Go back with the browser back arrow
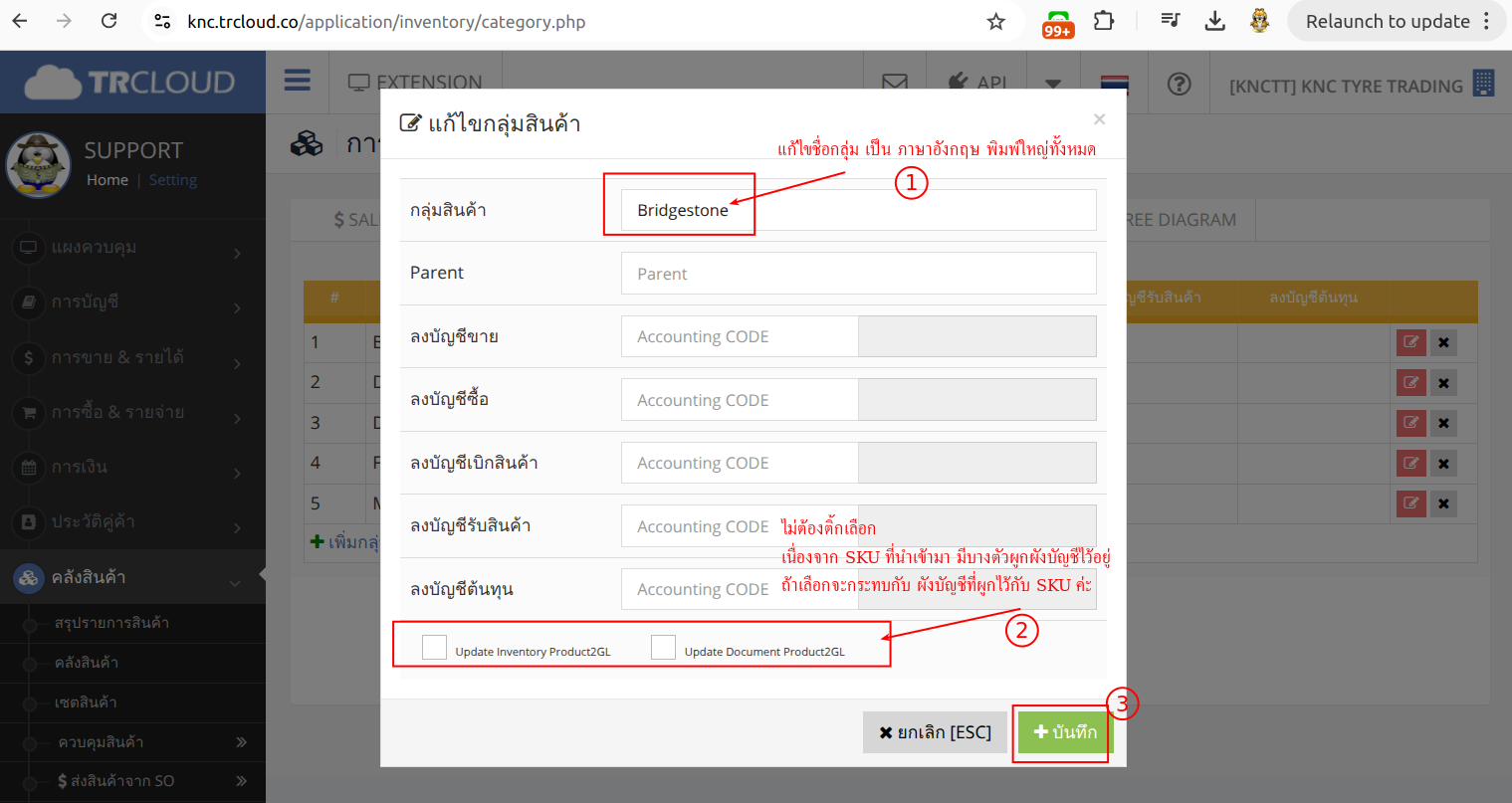1512x803 pixels. pyautogui.click(x=20, y=21)
